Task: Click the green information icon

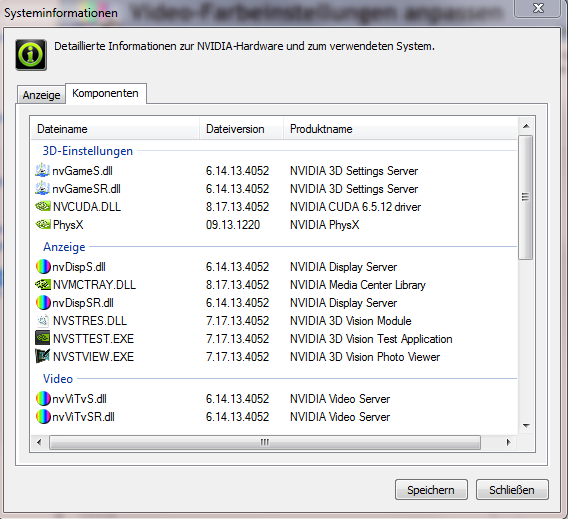Action: click(x=31, y=55)
